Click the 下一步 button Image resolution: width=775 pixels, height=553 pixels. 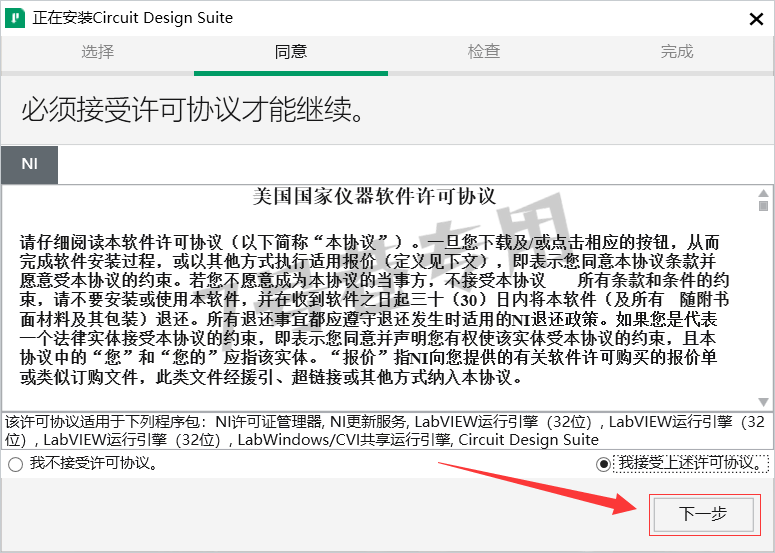(x=704, y=514)
